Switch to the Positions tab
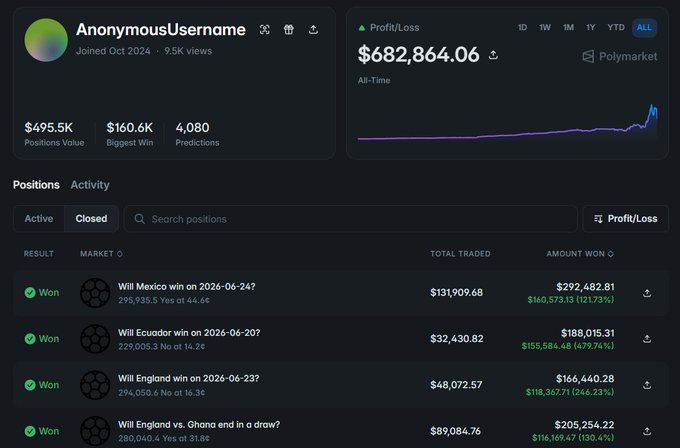This screenshot has width=680, height=448. point(36,185)
